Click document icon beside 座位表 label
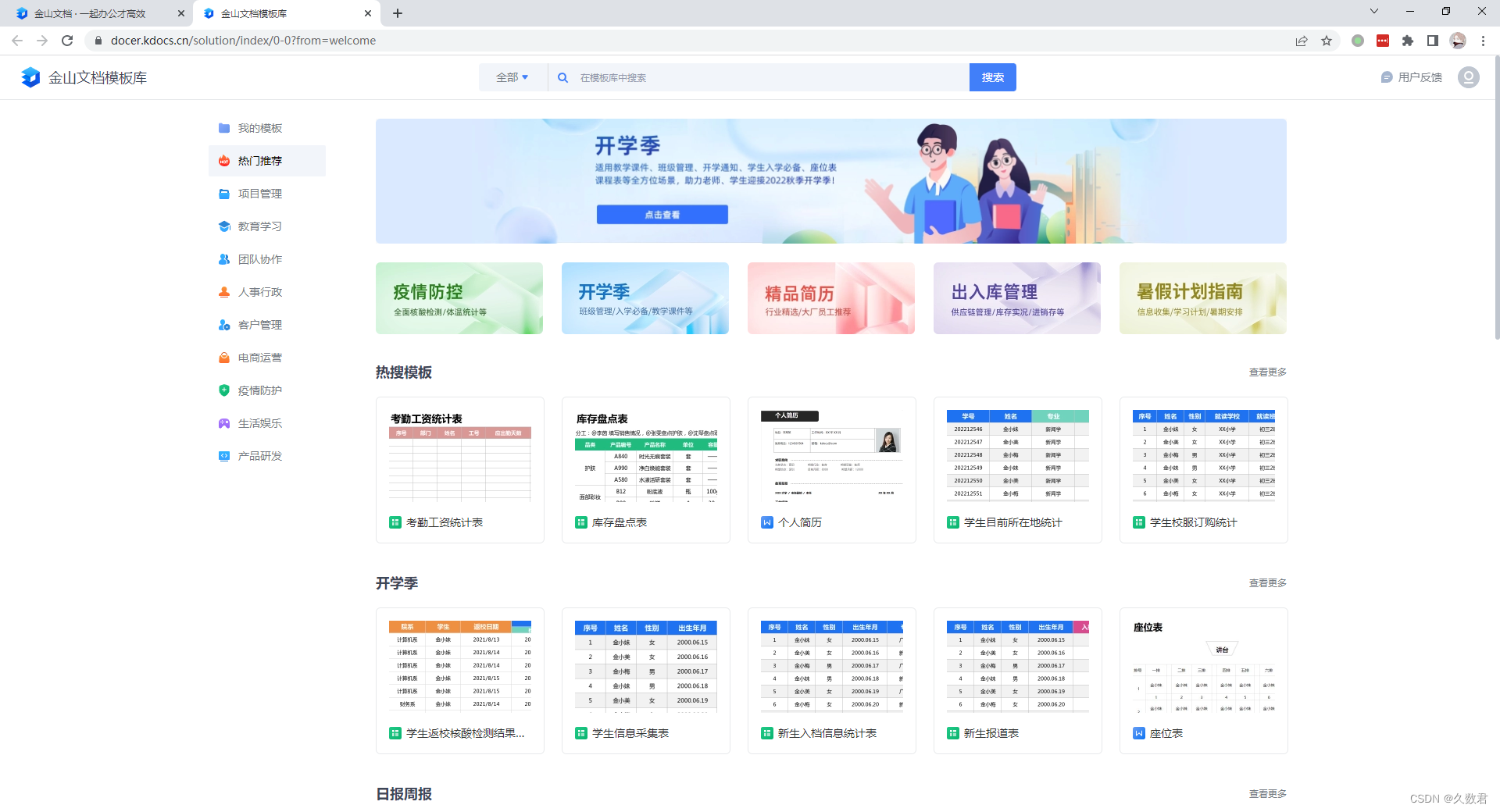This screenshot has height=812, width=1500. [x=1138, y=733]
